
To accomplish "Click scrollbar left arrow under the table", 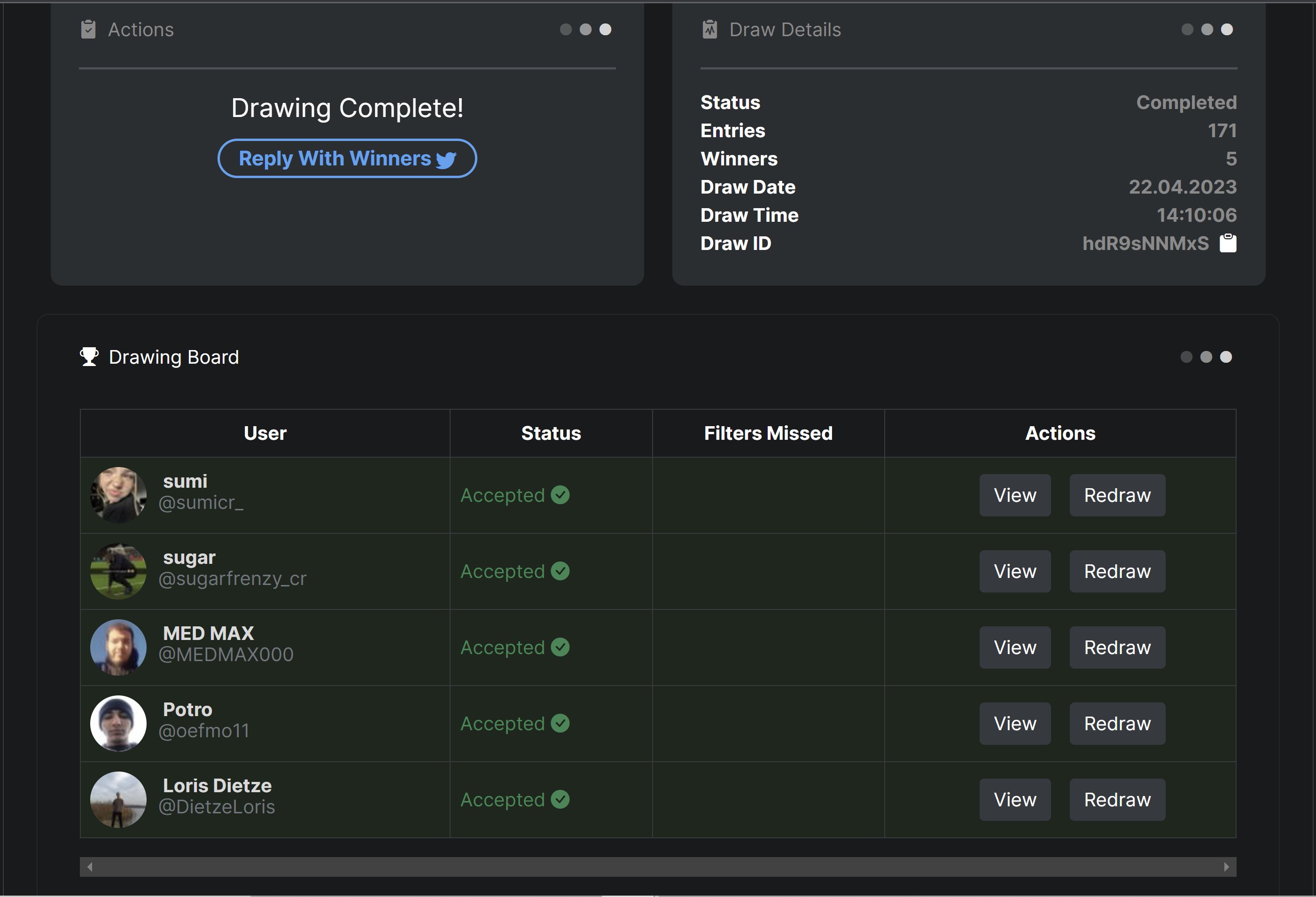I will (x=89, y=866).
